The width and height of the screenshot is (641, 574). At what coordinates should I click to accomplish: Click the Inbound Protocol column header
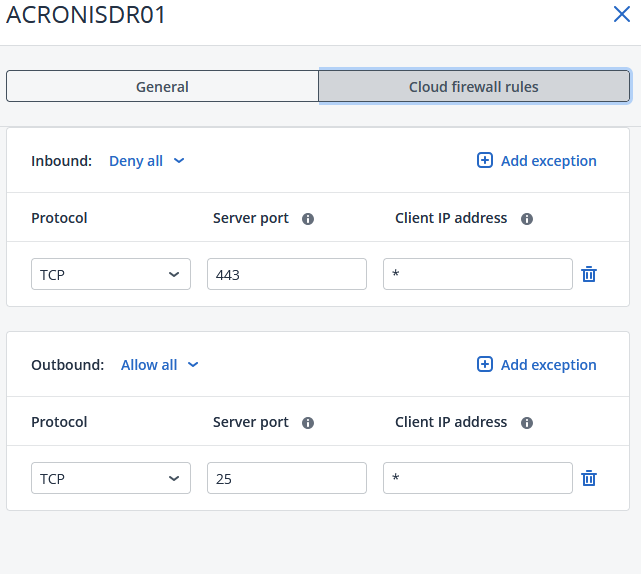(x=59, y=218)
